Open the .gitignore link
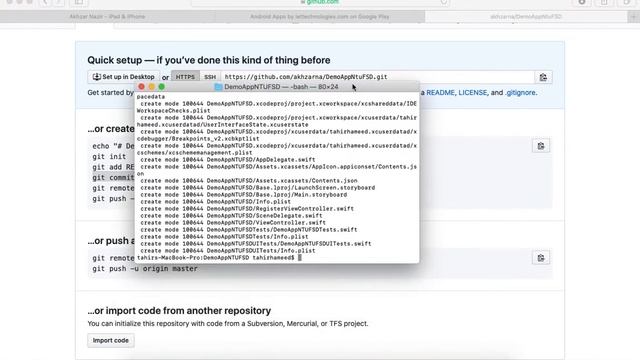Viewport: 640px width, 360px height. coord(520,93)
